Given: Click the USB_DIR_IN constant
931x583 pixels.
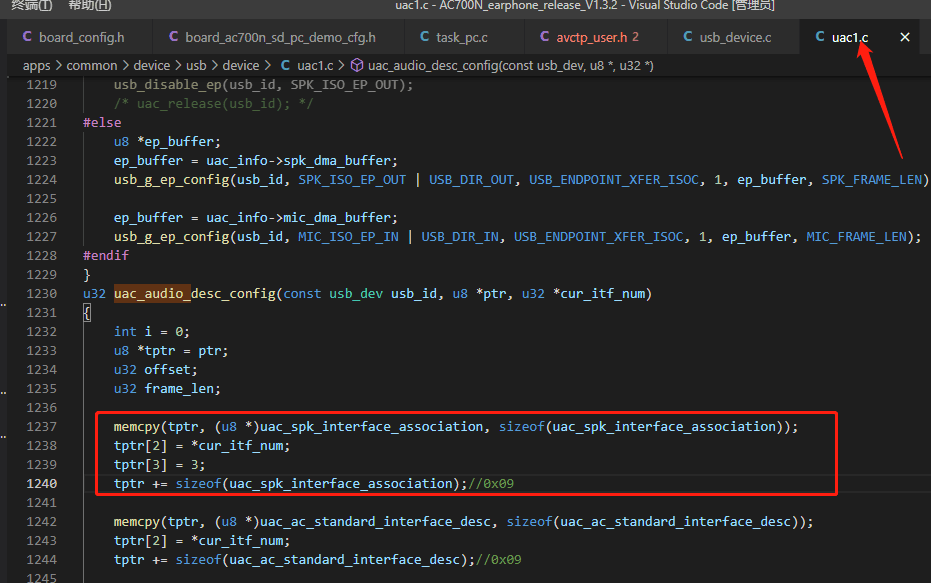Looking at the screenshot, I should tap(460, 236).
